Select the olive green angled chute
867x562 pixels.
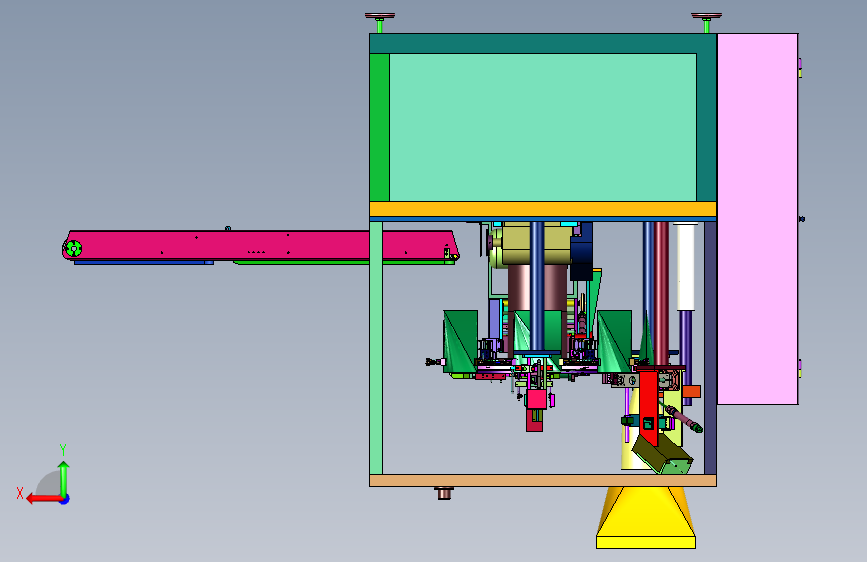tap(662, 454)
